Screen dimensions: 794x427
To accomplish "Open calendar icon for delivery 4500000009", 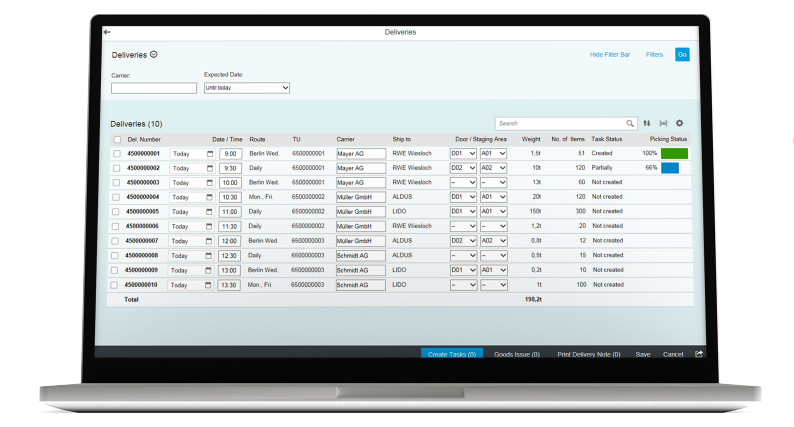I will [x=208, y=270].
